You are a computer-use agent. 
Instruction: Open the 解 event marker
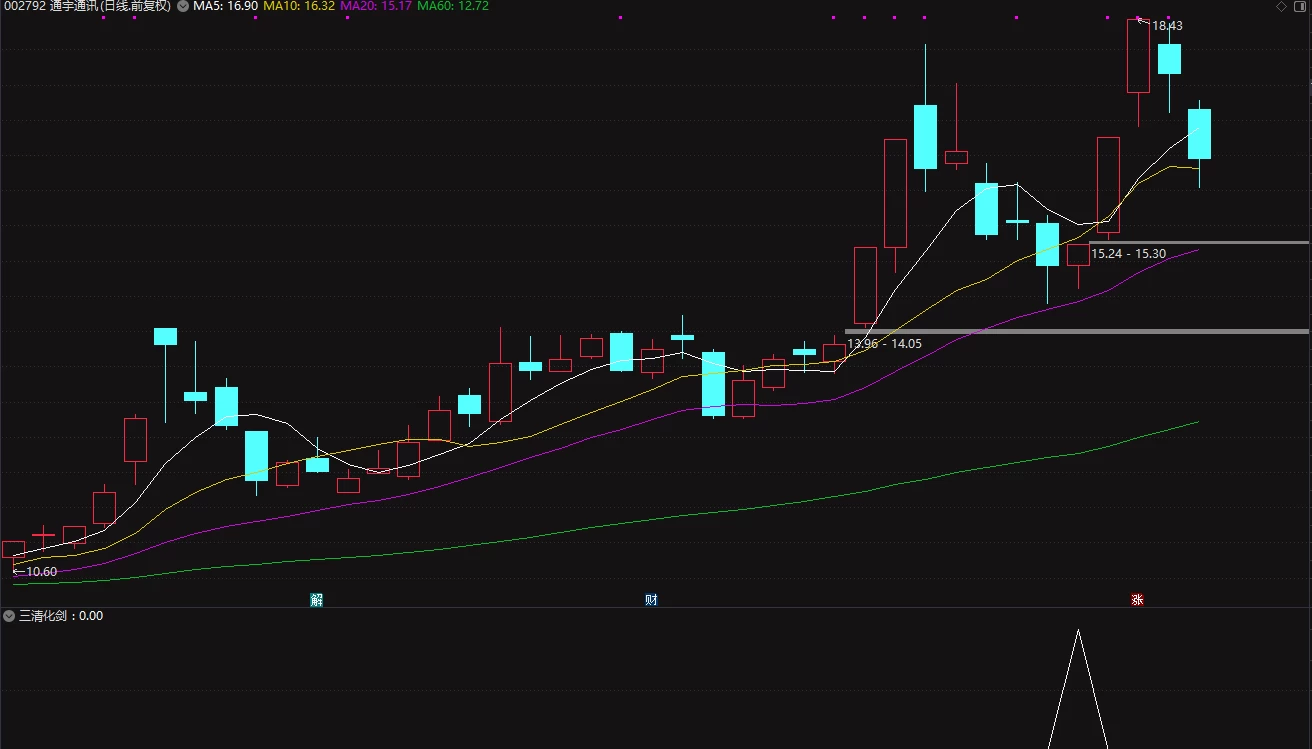317,600
